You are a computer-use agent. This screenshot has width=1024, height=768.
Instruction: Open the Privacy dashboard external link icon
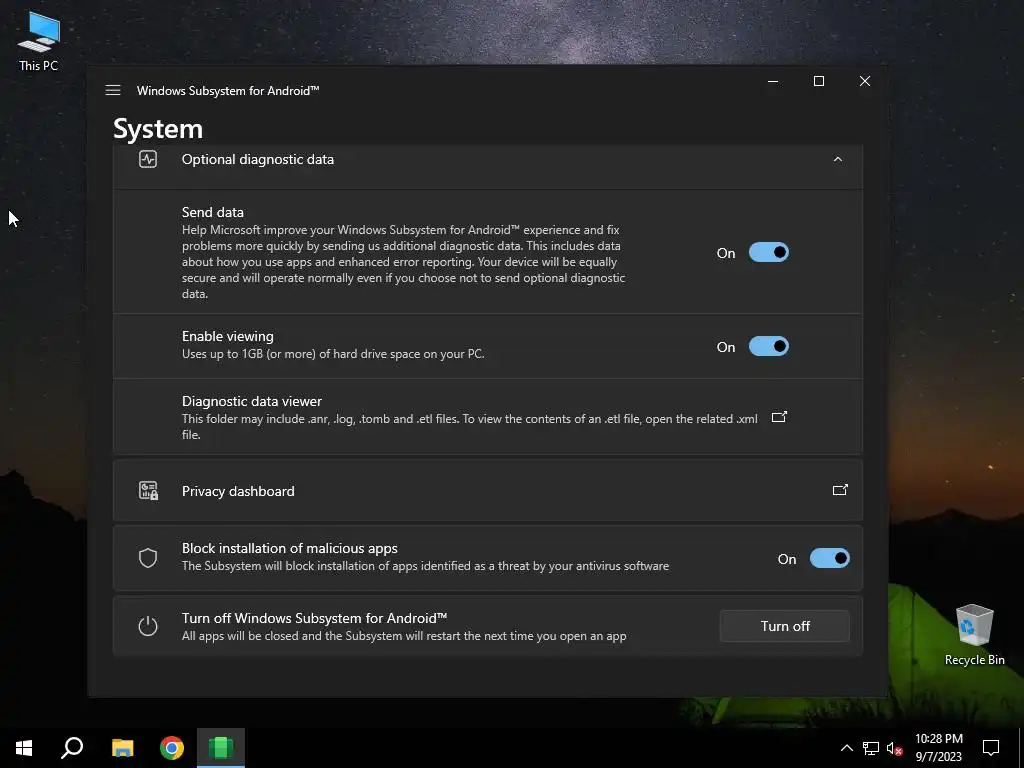tap(840, 490)
